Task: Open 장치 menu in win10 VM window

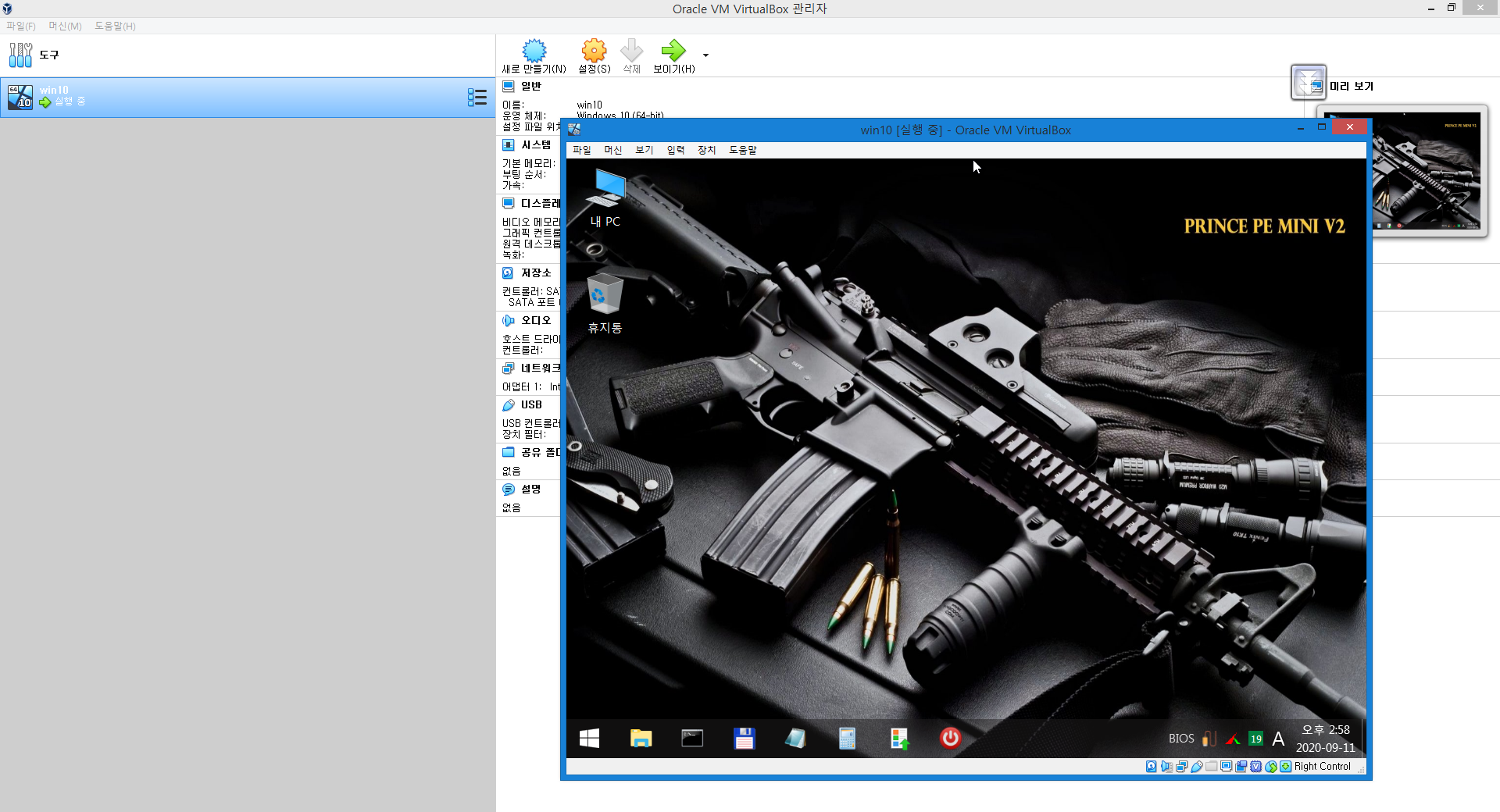Action: 706,150
